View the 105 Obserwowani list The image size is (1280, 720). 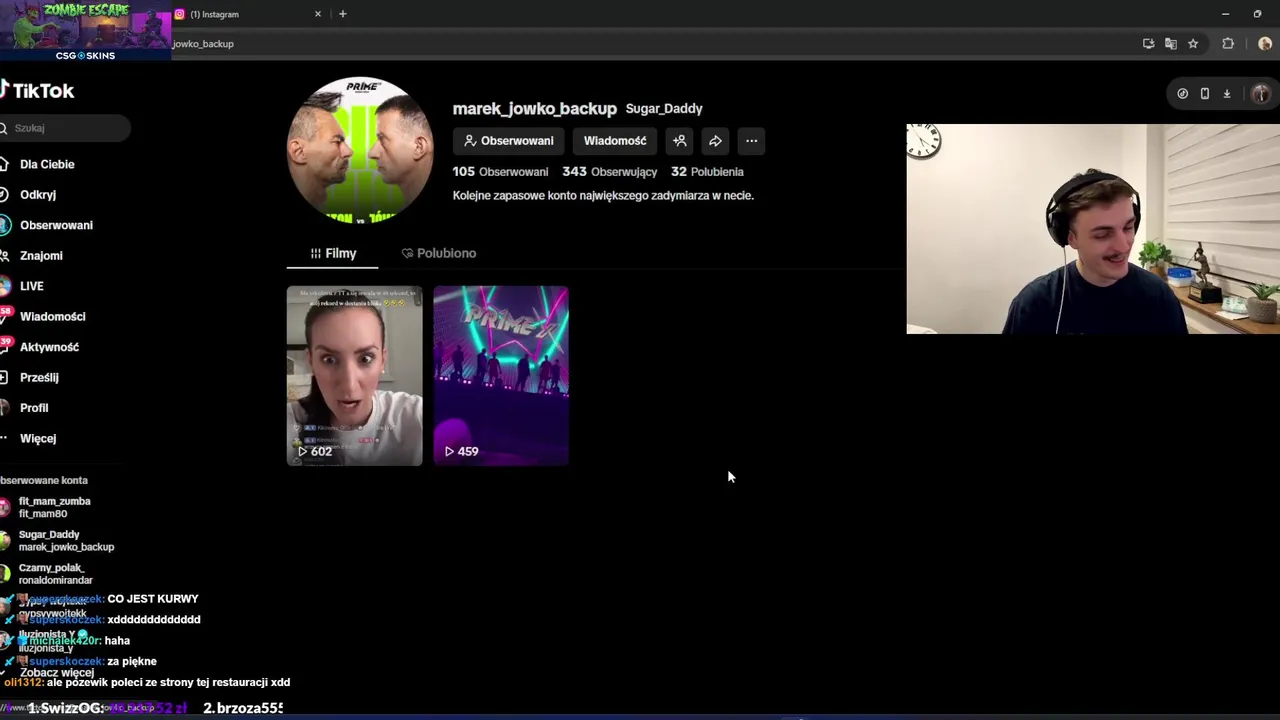click(500, 172)
